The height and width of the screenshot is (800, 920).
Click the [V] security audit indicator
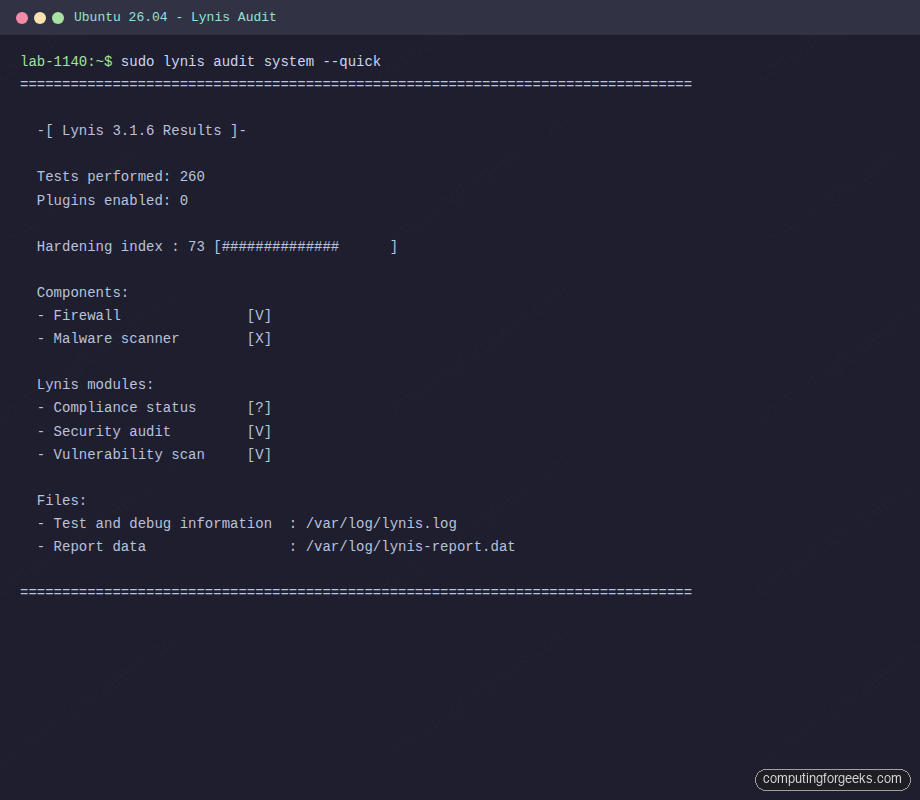coord(259,431)
